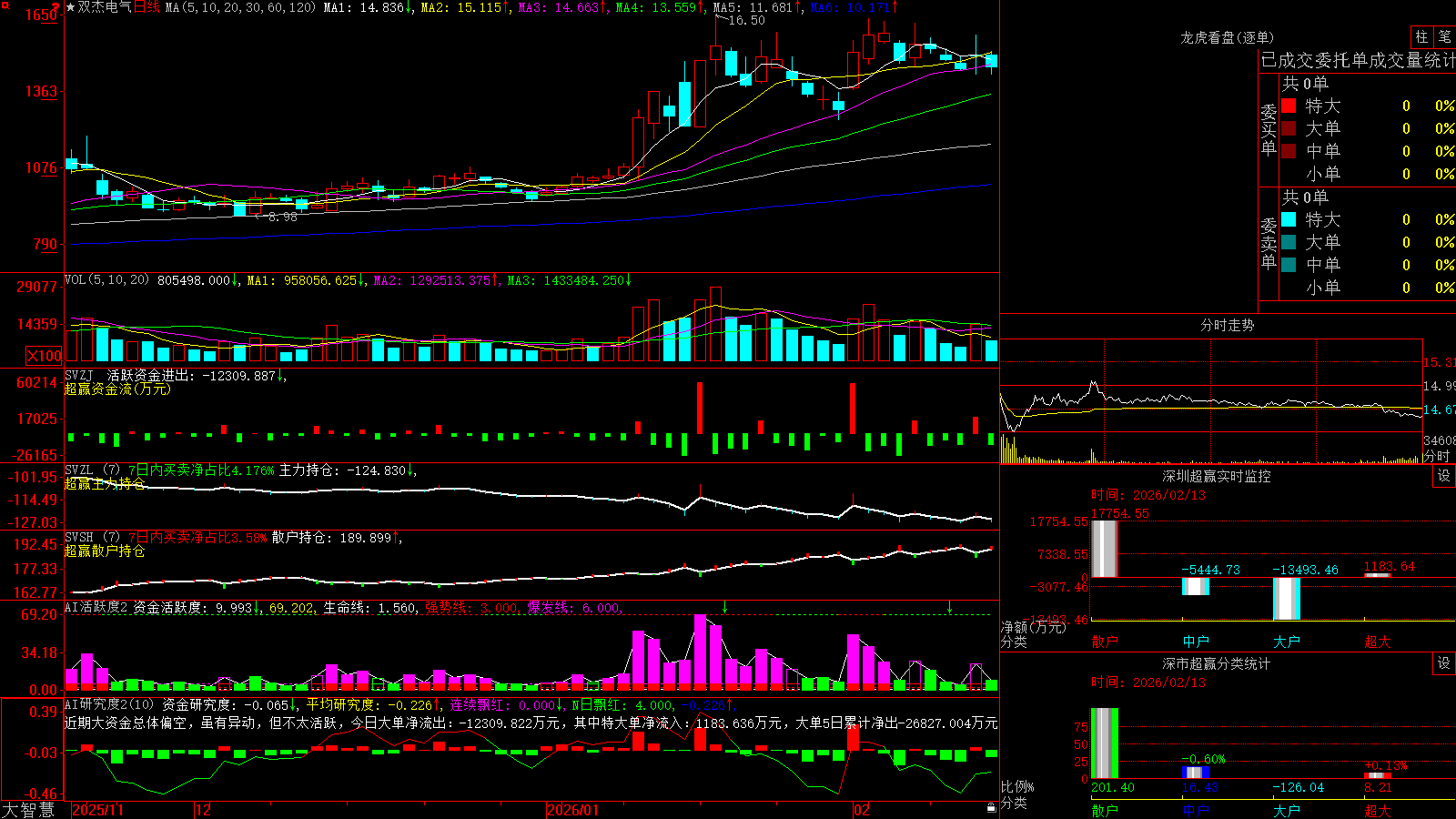Screen dimensions: 1456x819
Task: Click the first green down arrow on AI活跃度 panel
Action: (725, 607)
